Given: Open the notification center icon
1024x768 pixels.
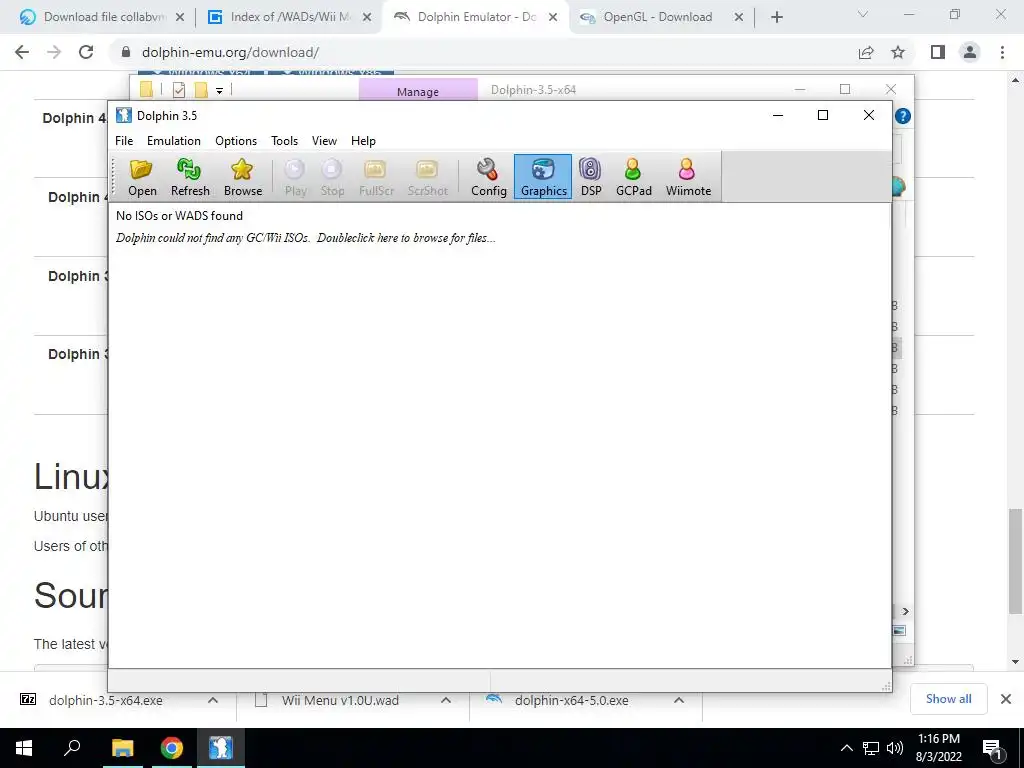Looking at the screenshot, I should point(992,749).
